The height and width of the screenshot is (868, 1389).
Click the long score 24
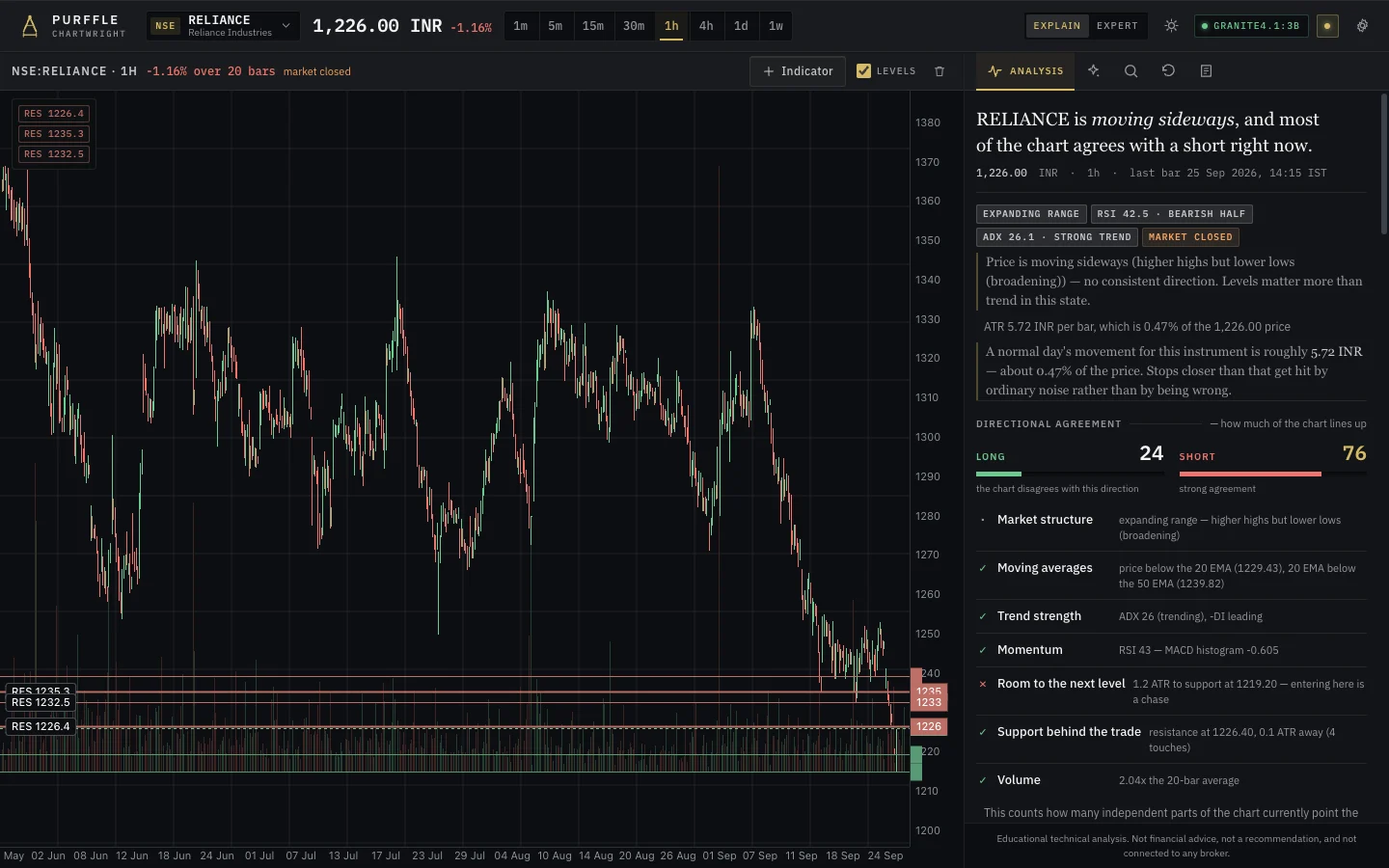1152,453
